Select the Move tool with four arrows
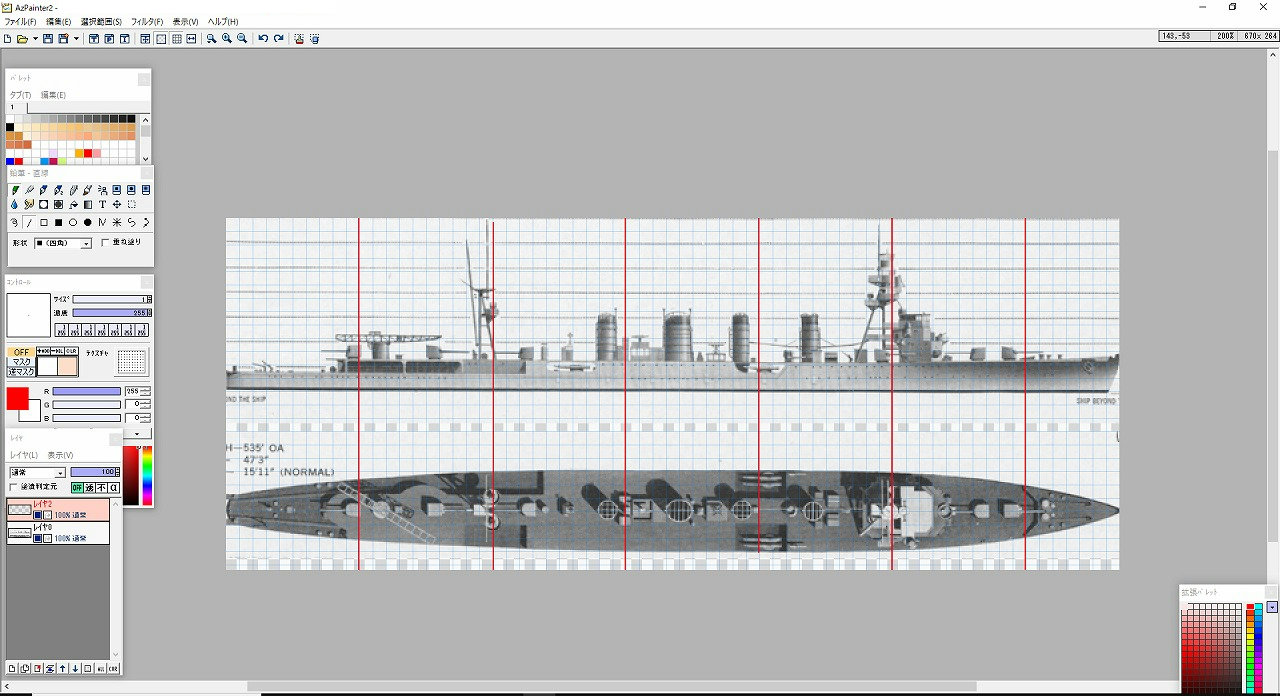This screenshot has width=1280, height=696. point(117,205)
